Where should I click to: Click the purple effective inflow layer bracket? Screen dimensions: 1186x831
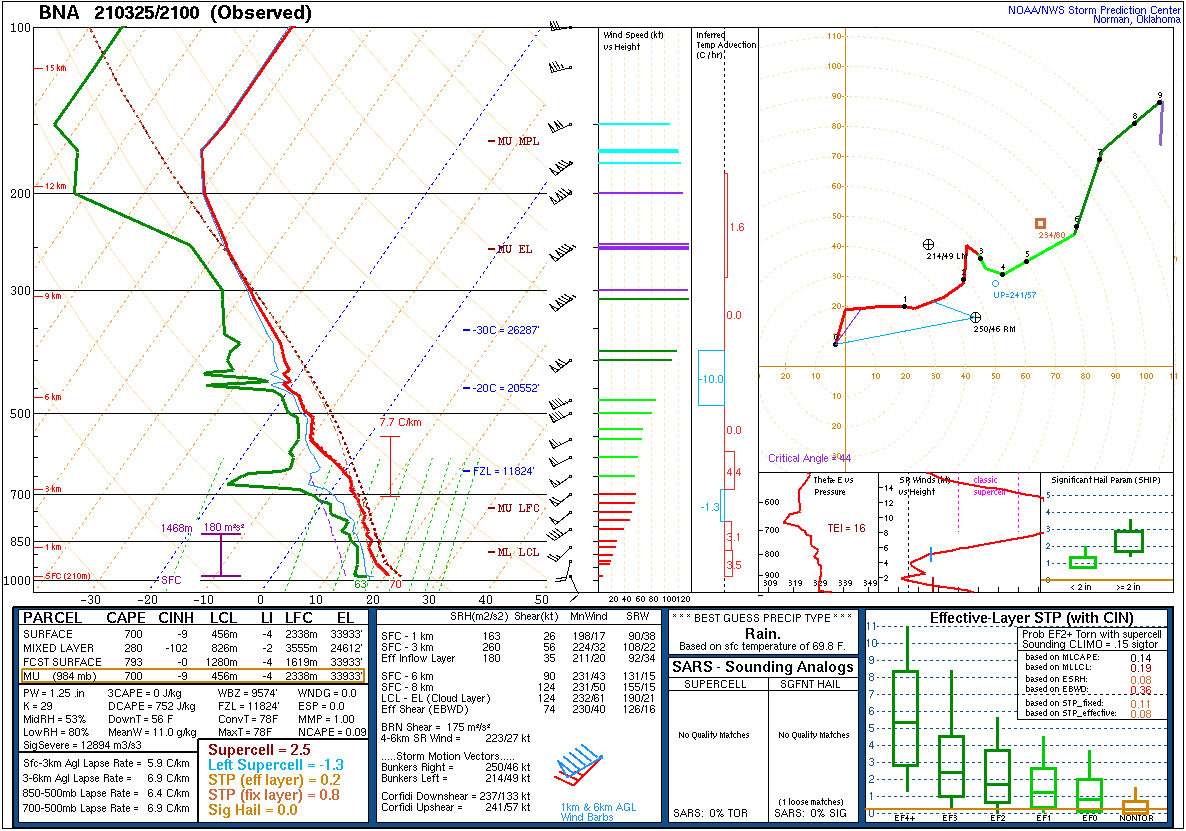click(221, 555)
